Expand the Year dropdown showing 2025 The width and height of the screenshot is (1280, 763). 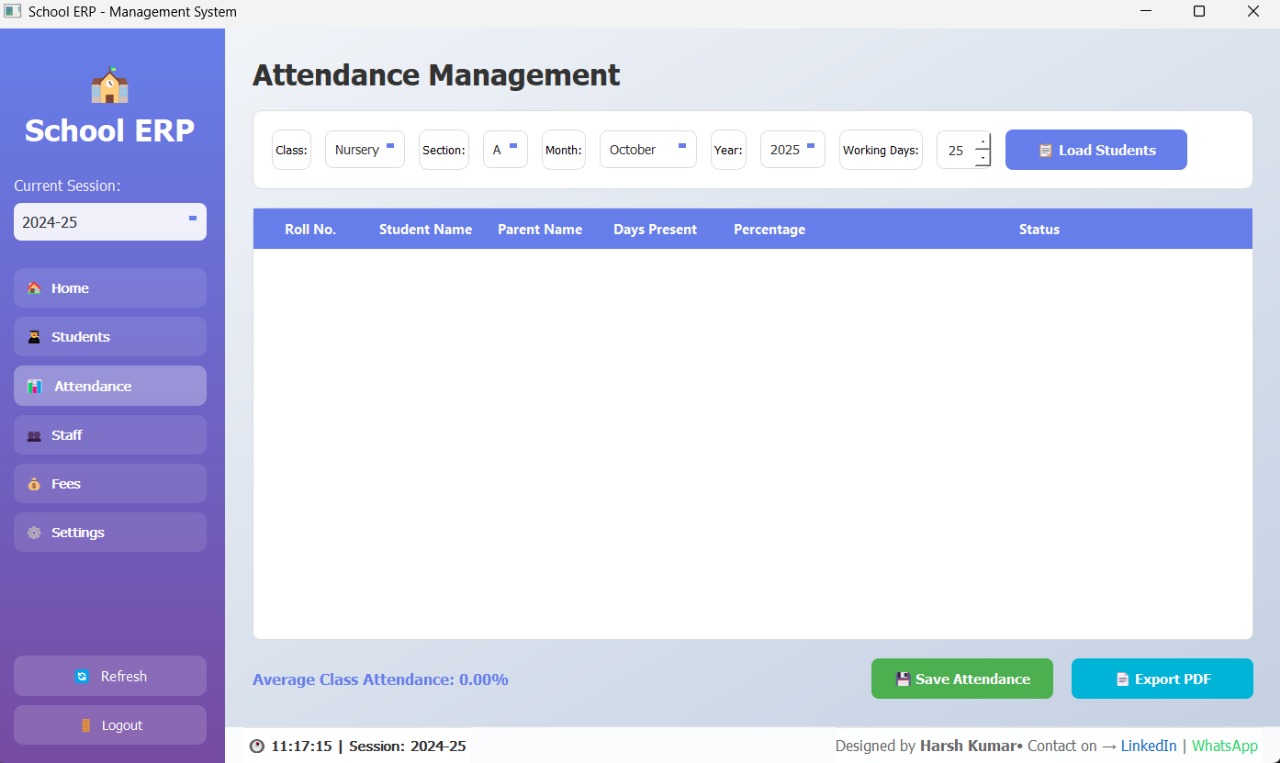(792, 150)
